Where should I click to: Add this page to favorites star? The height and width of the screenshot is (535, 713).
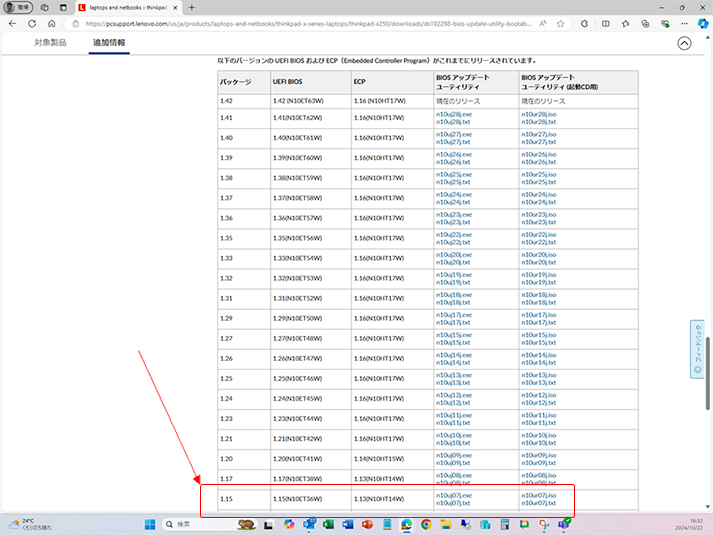pyautogui.click(x=561, y=24)
